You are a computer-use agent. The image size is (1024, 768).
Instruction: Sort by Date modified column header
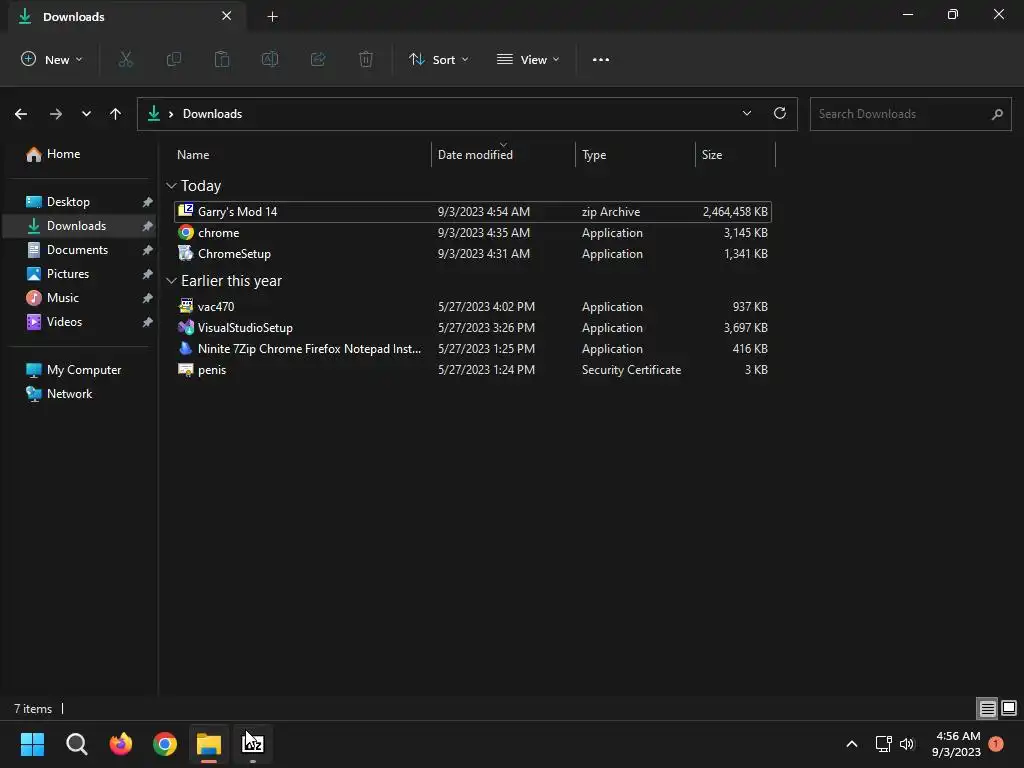pos(475,155)
